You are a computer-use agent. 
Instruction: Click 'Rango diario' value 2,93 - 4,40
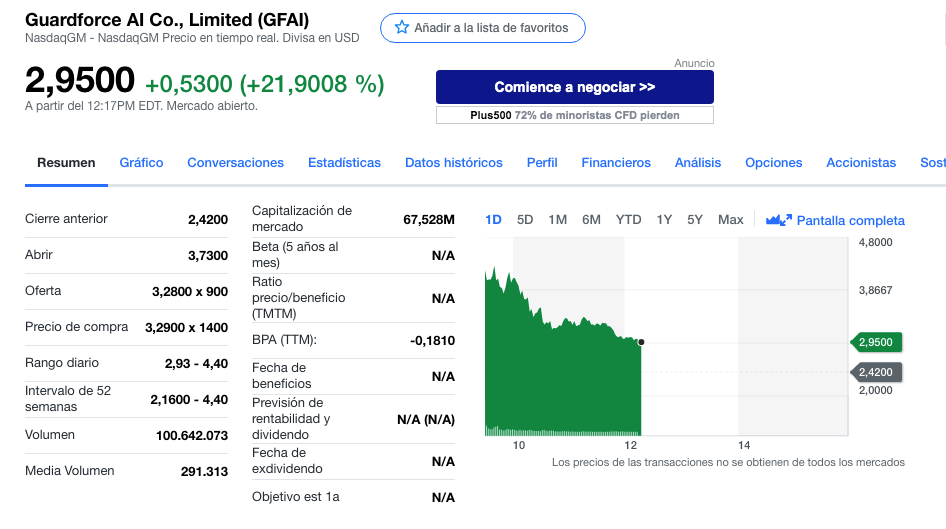[x=197, y=364]
